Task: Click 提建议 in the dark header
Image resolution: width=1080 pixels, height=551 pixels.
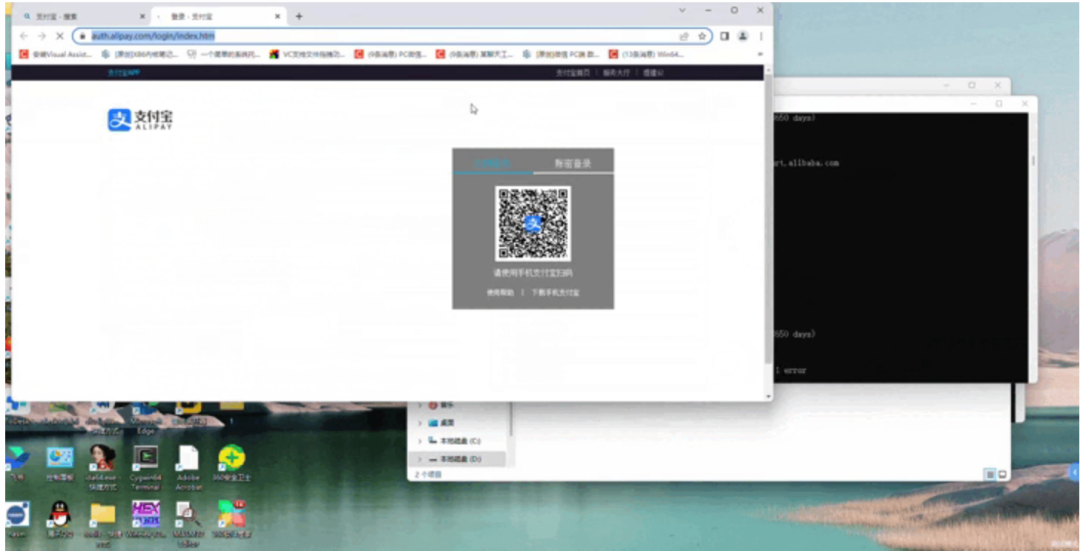Action: [x=654, y=72]
